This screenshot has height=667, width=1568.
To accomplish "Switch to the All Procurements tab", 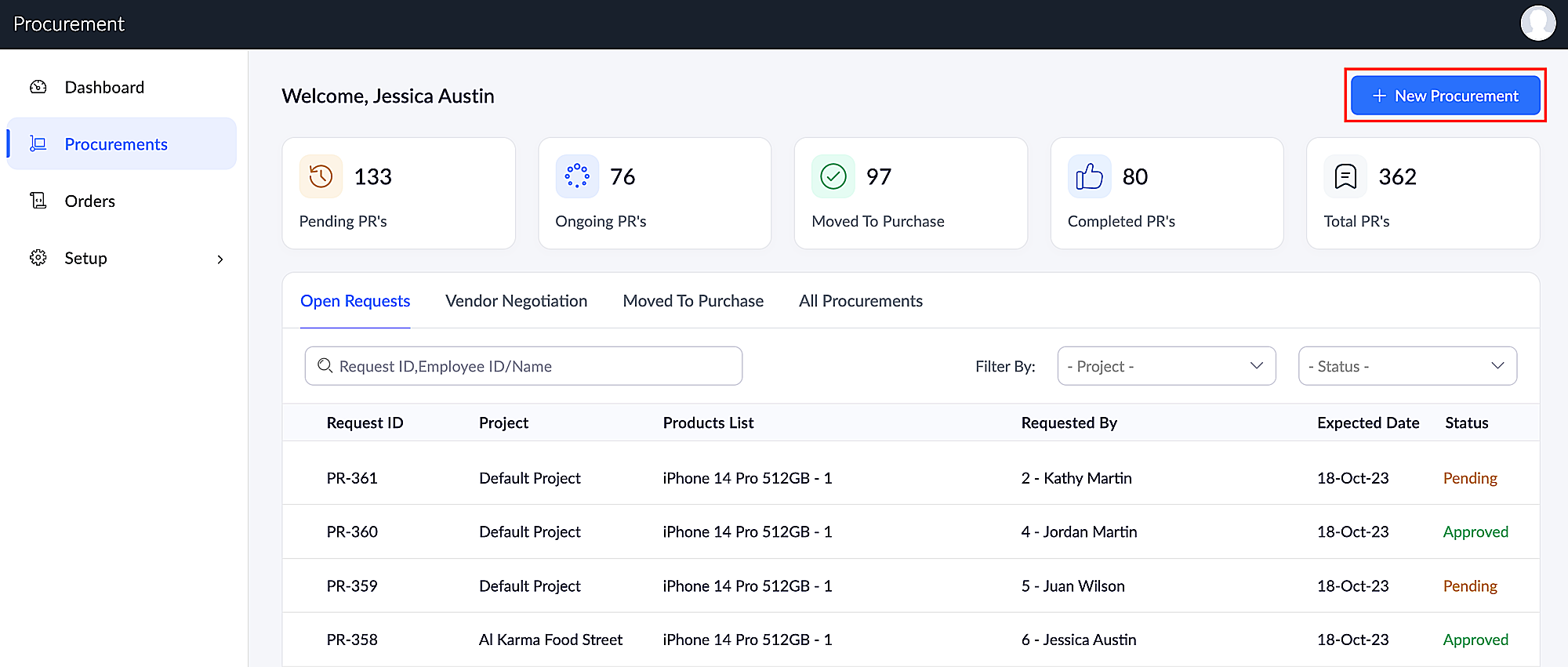I will pyautogui.click(x=860, y=301).
